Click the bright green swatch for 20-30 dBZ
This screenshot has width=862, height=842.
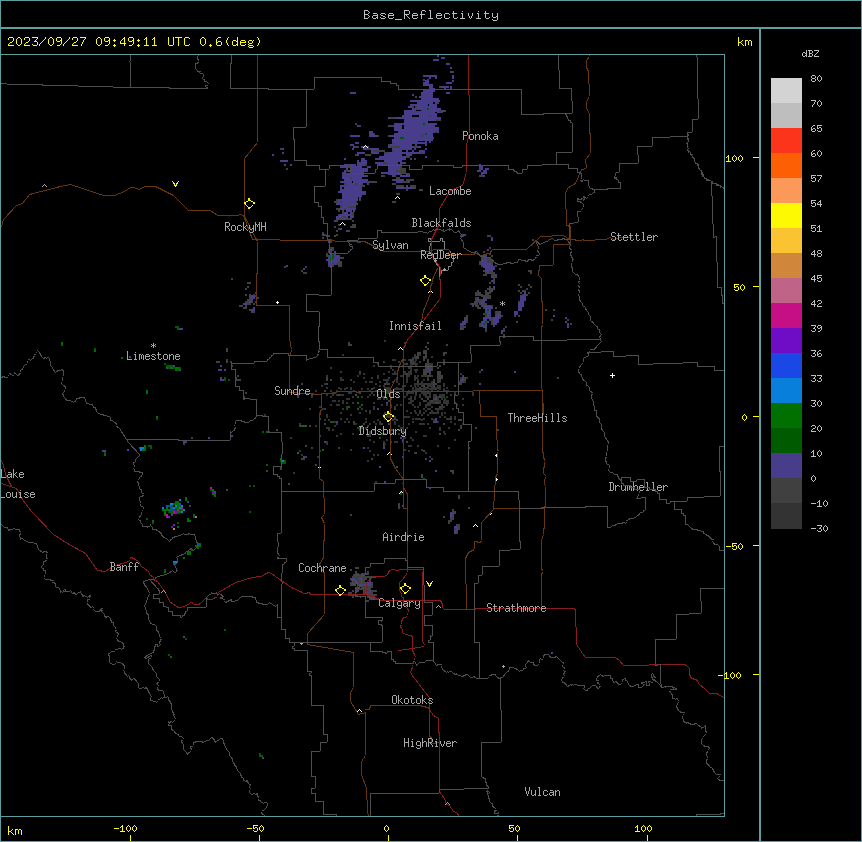coord(786,416)
